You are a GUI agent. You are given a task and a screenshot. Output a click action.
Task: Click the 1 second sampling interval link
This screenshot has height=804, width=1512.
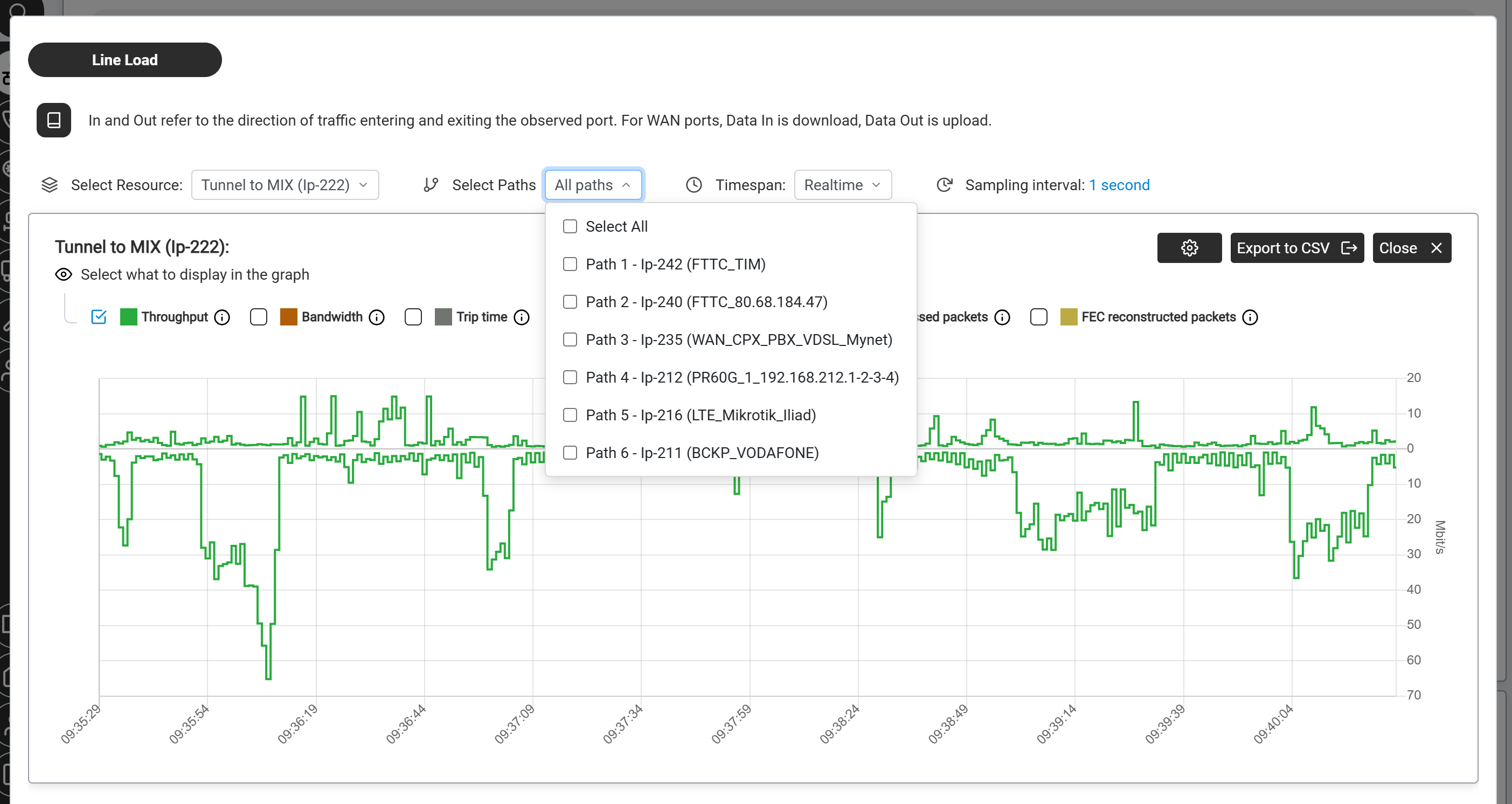[1119, 185]
